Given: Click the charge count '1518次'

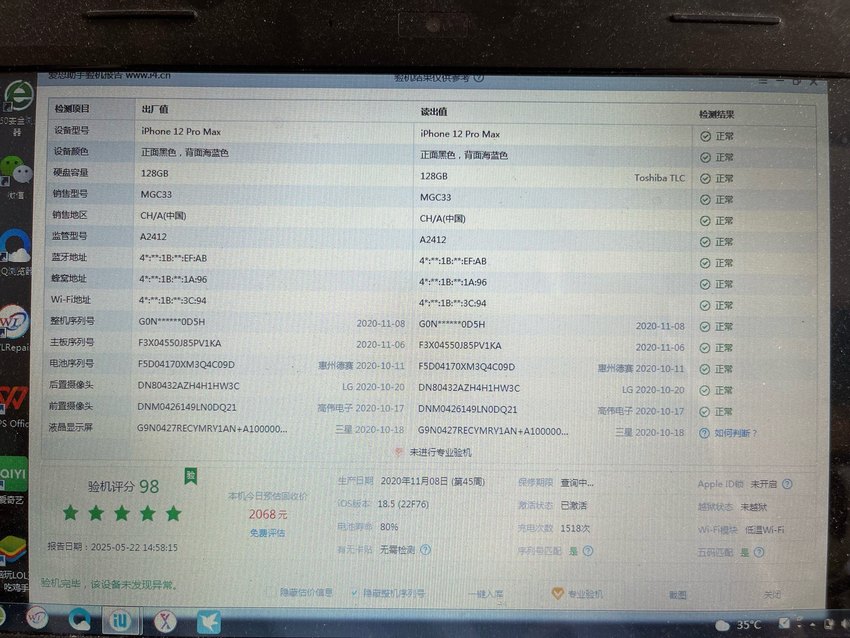Looking at the screenshot, I should 575,528.
